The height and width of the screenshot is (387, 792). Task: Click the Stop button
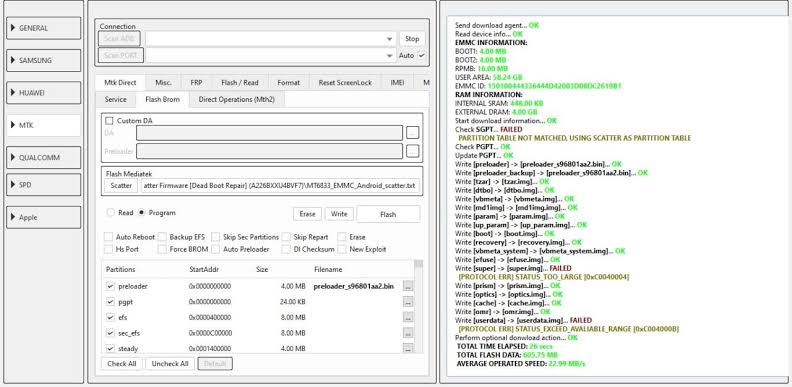pyautogui.click(x=412, y=39)
